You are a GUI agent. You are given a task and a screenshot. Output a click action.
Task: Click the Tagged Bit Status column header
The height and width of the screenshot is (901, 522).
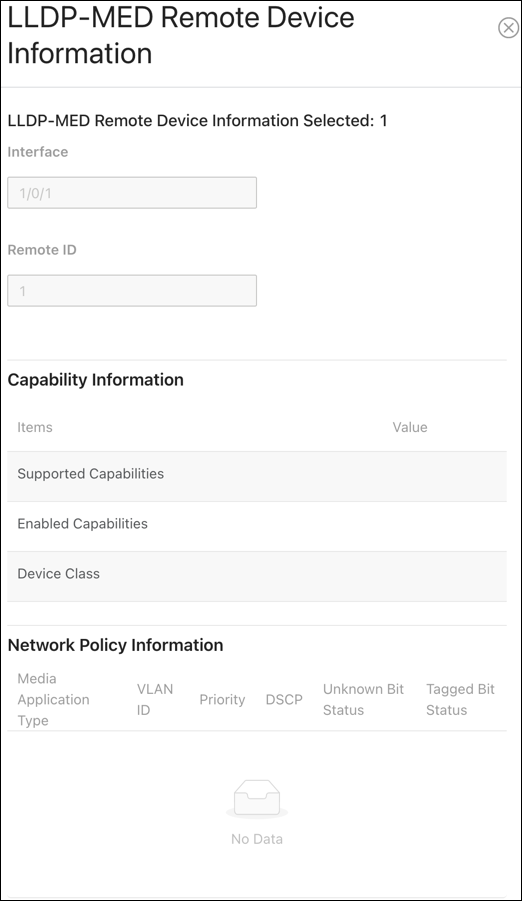(x=460, y=699)
